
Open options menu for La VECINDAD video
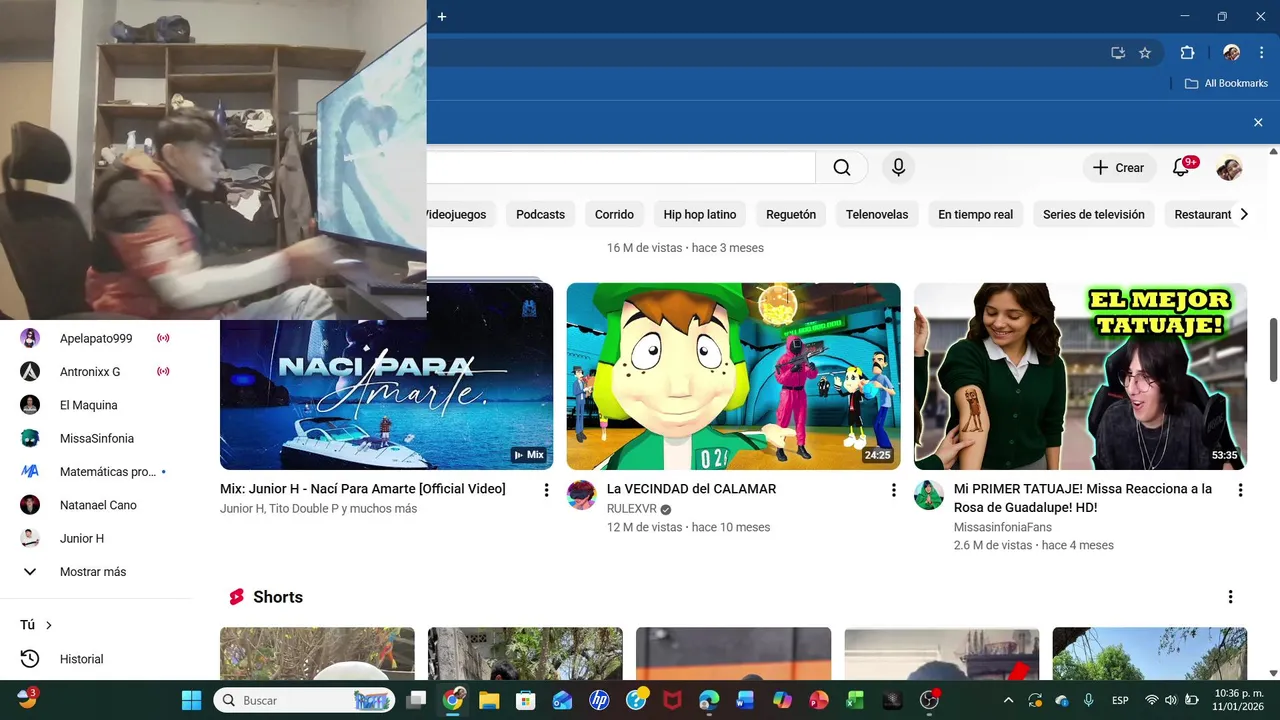pos(893,490)
